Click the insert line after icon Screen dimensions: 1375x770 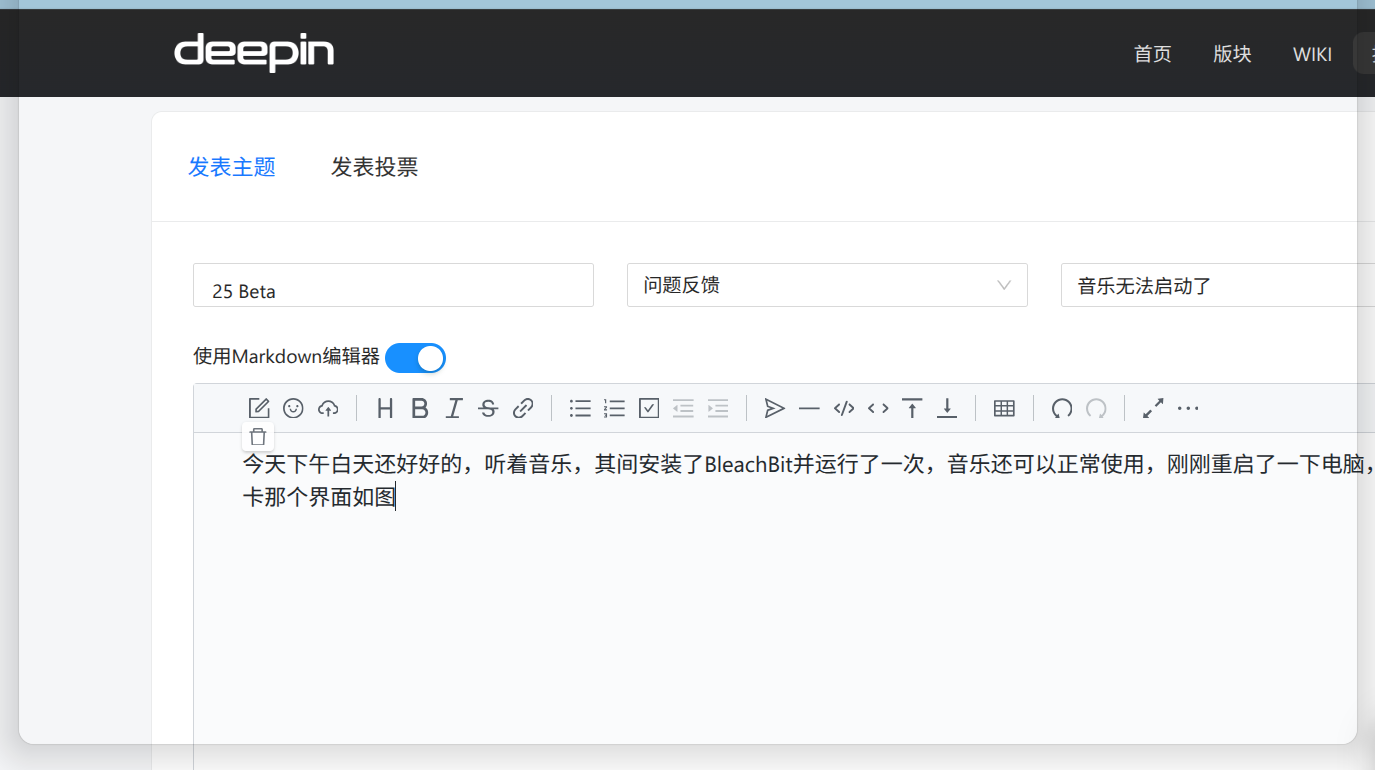point(947,408)
